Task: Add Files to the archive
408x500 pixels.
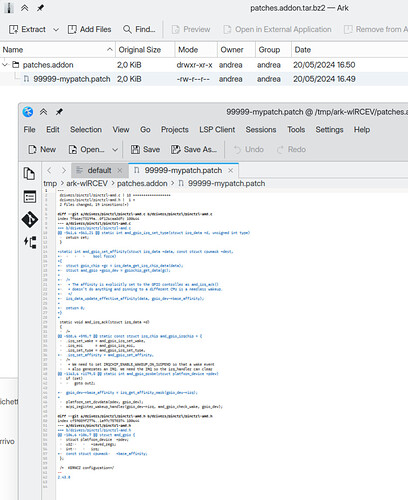Action: 89,29
